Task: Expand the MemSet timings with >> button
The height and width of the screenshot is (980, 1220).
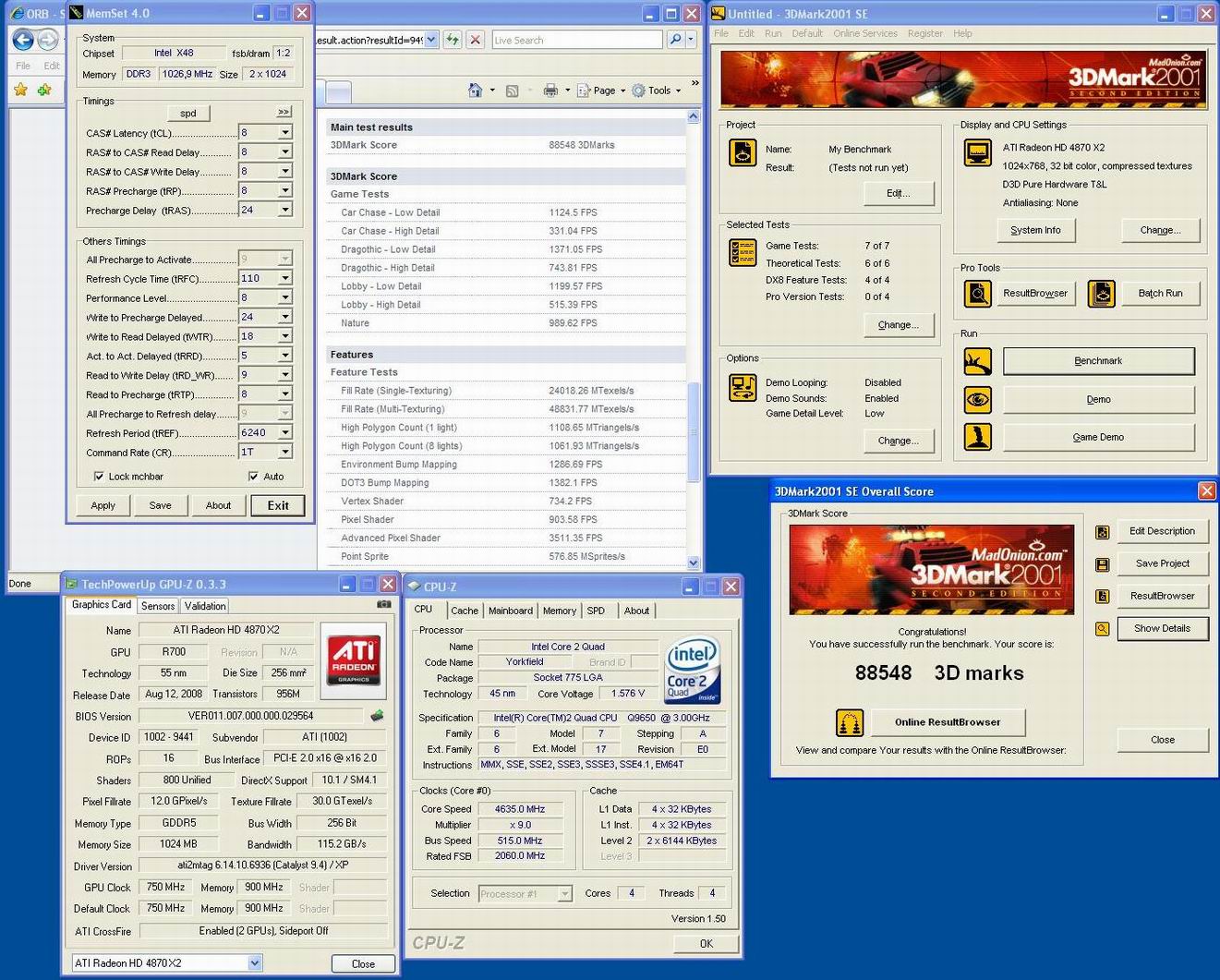Action: coord(284,112)
